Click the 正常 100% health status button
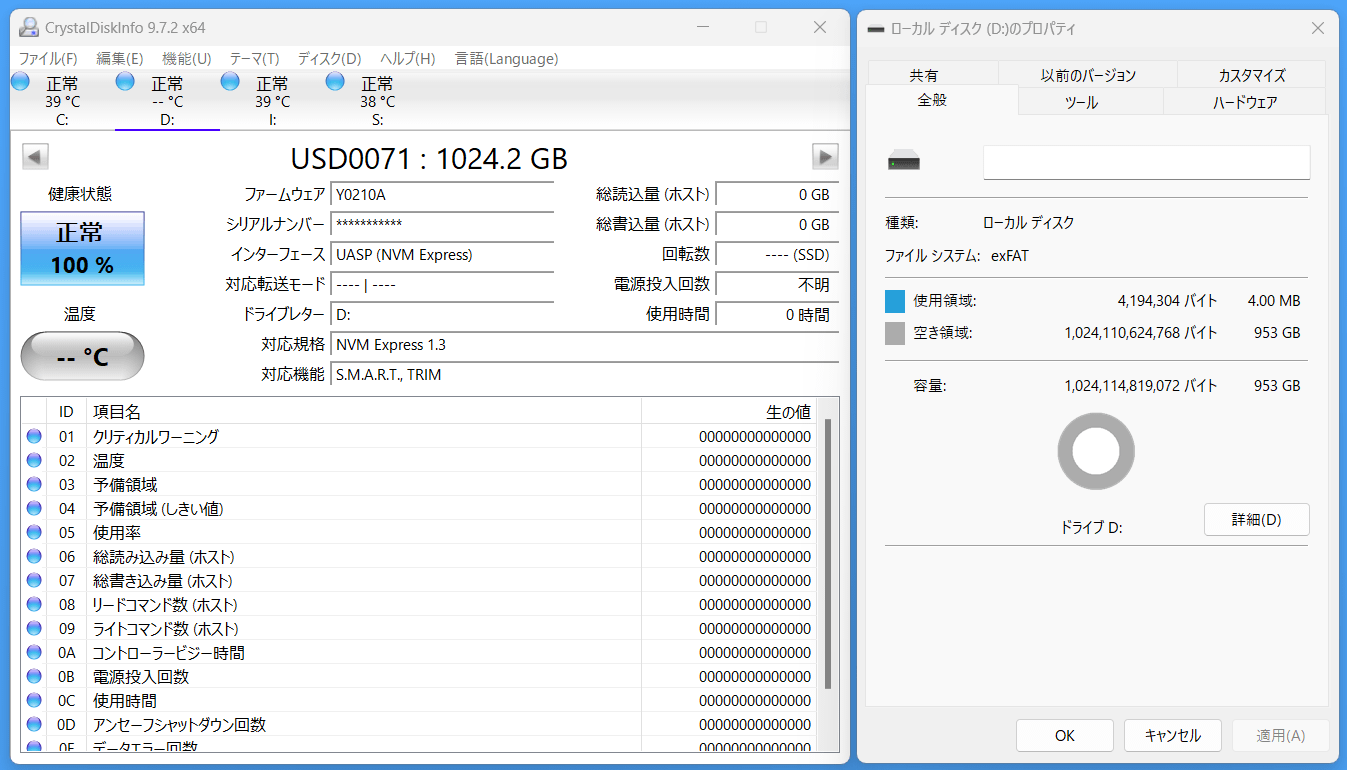This screenshot has height=770, width=1347. click(x=82, y=248)
